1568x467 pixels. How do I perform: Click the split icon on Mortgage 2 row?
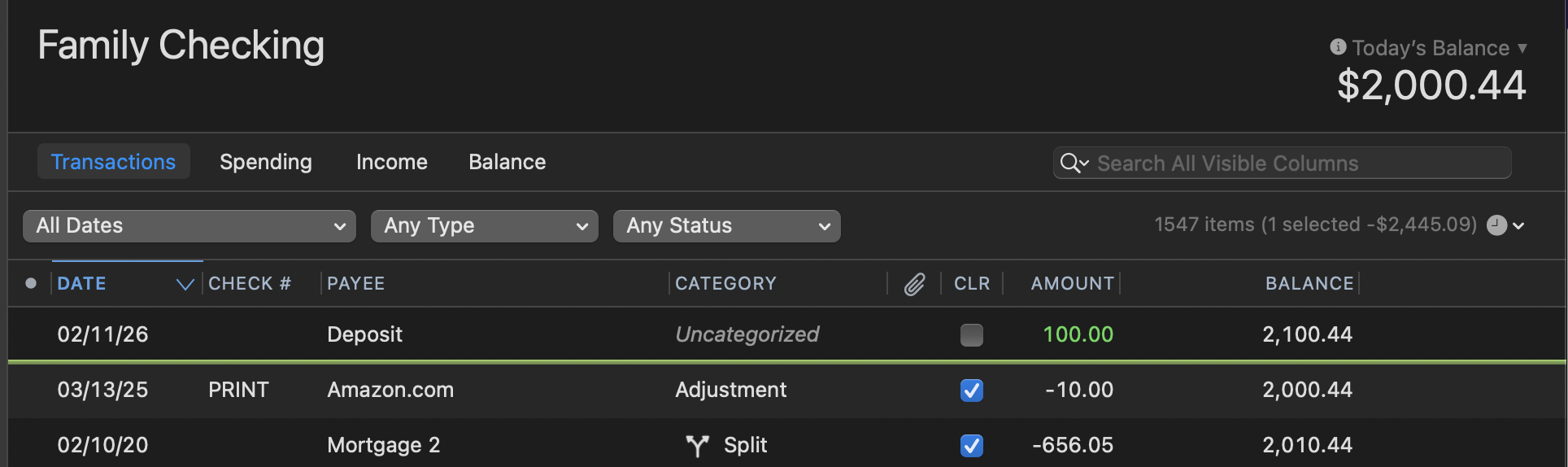coord(697,445)
